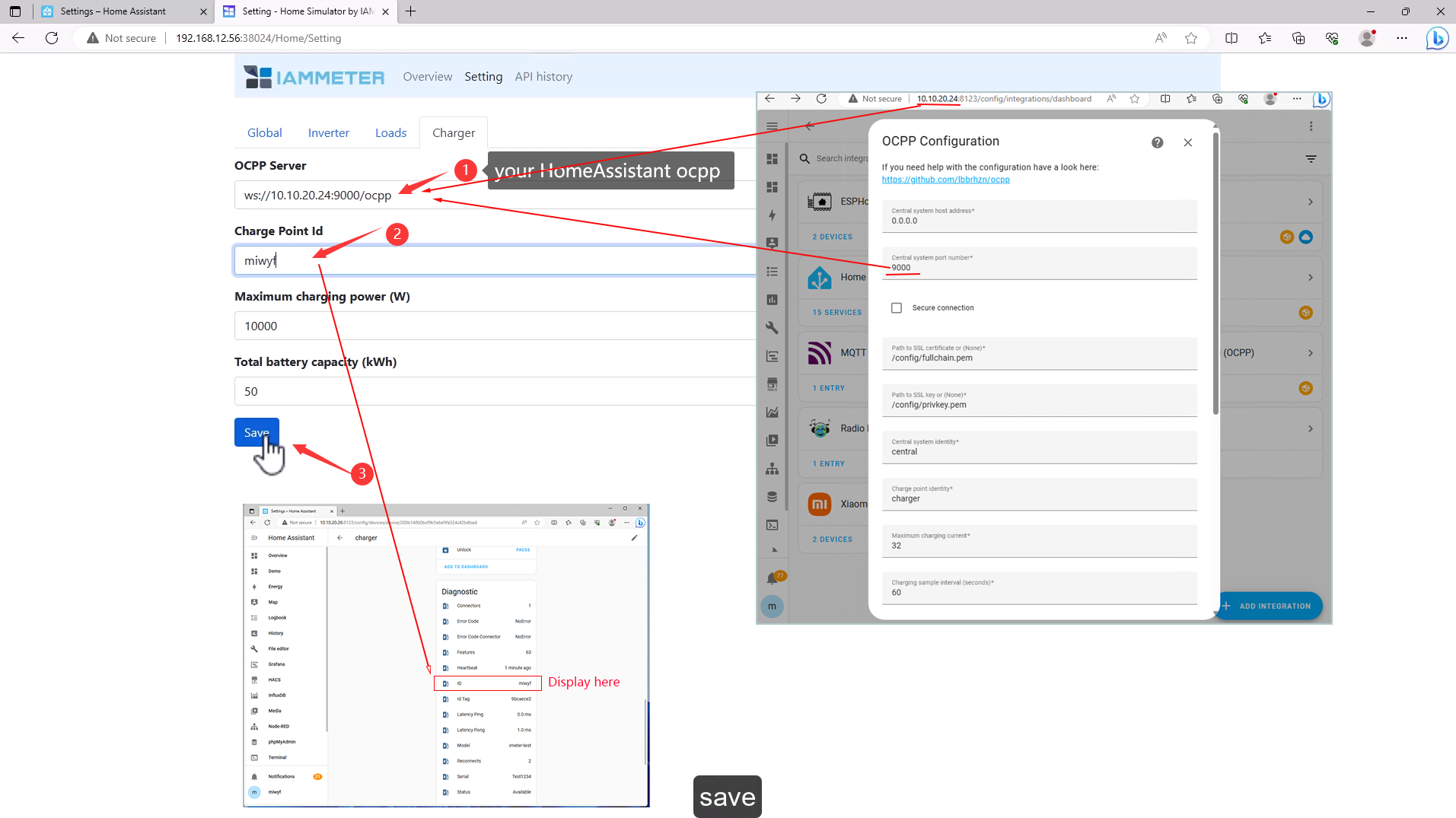1456x818 pixels.
Task: Click the IAMMETER logo
Action: pos(314,77)
